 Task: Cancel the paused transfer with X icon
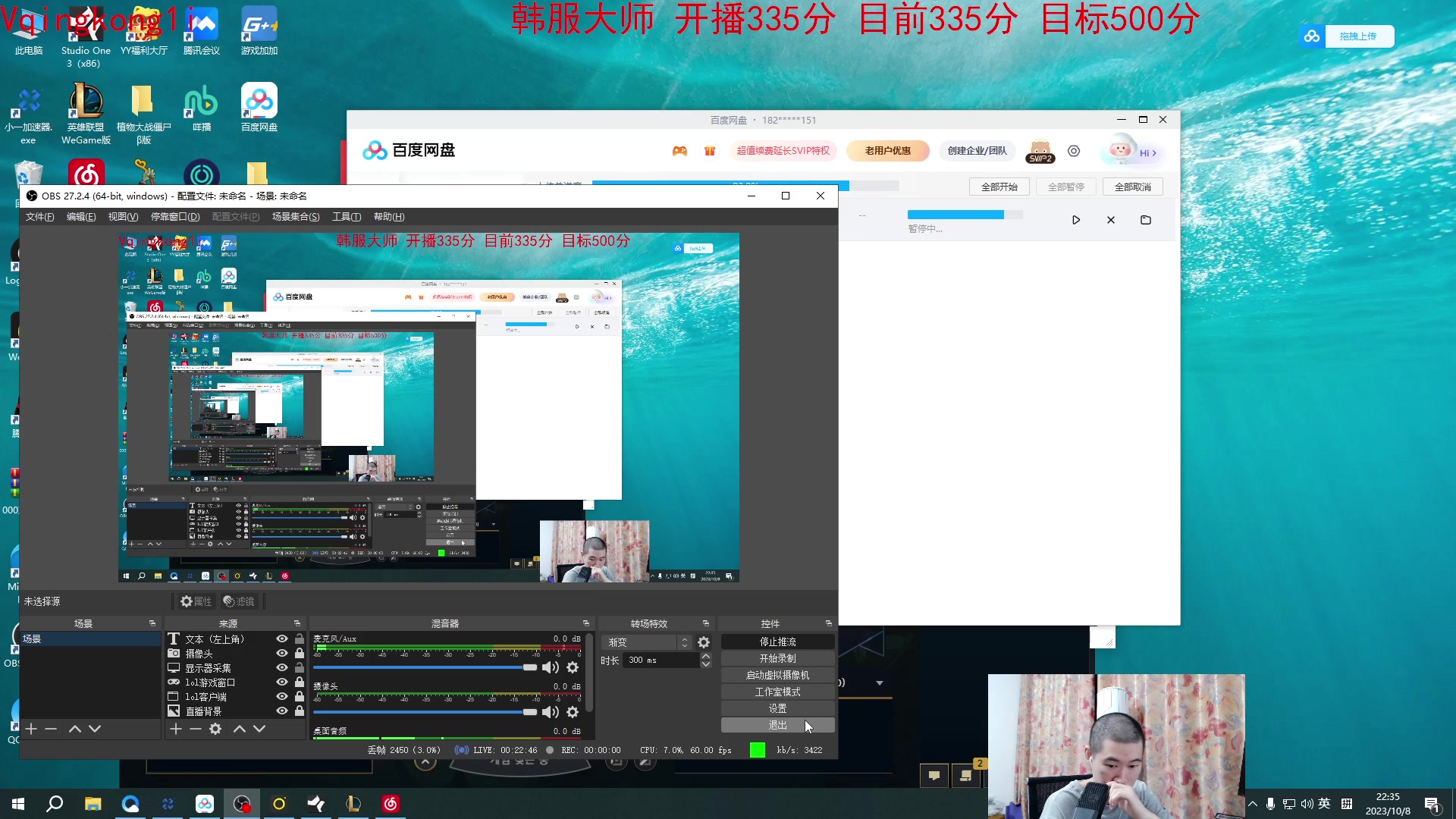click(1111, 220)
